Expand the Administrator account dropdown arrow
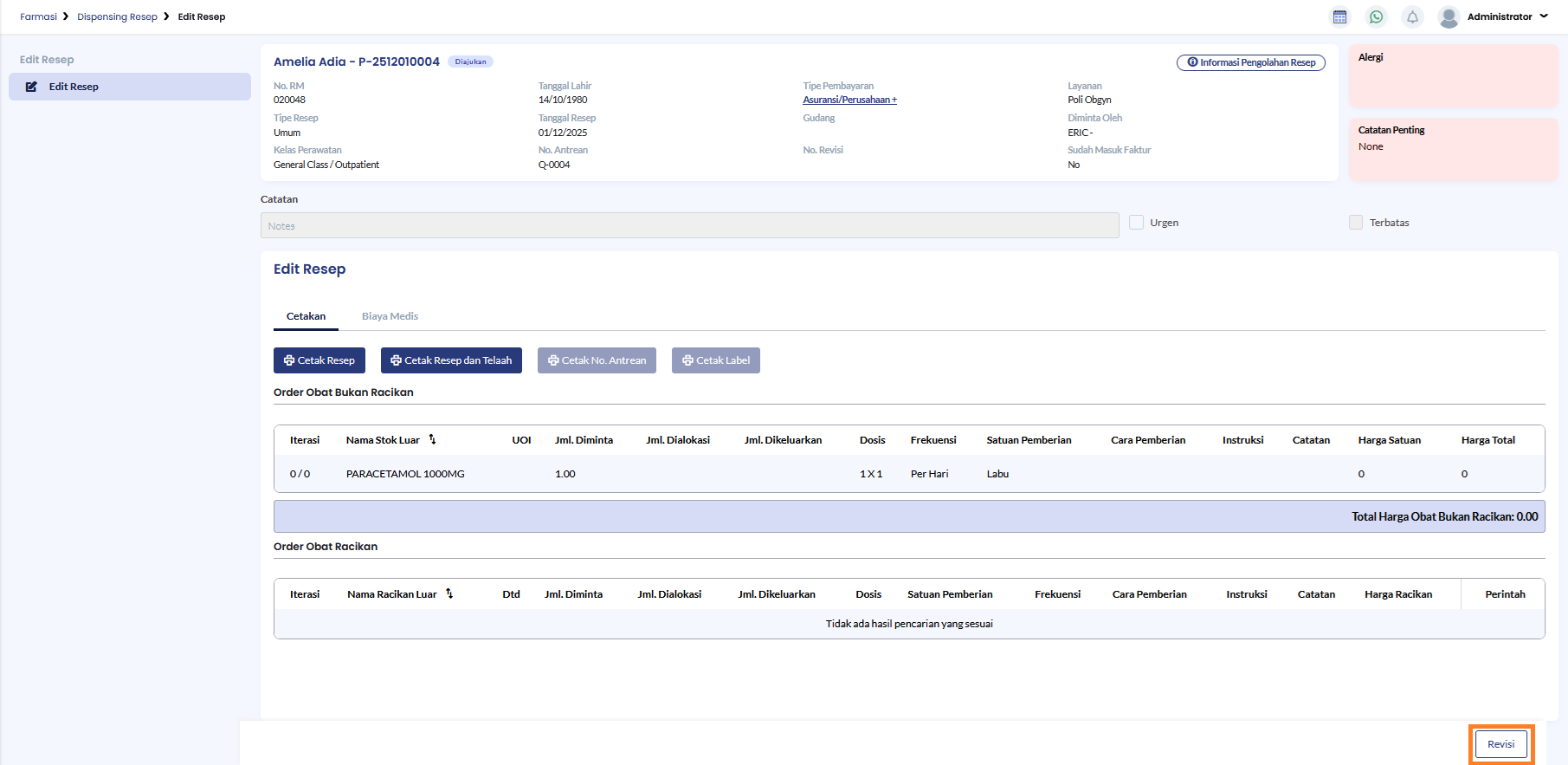Image resolution: width=1568 pixels, height=765 pixels. pos(1544,16)
